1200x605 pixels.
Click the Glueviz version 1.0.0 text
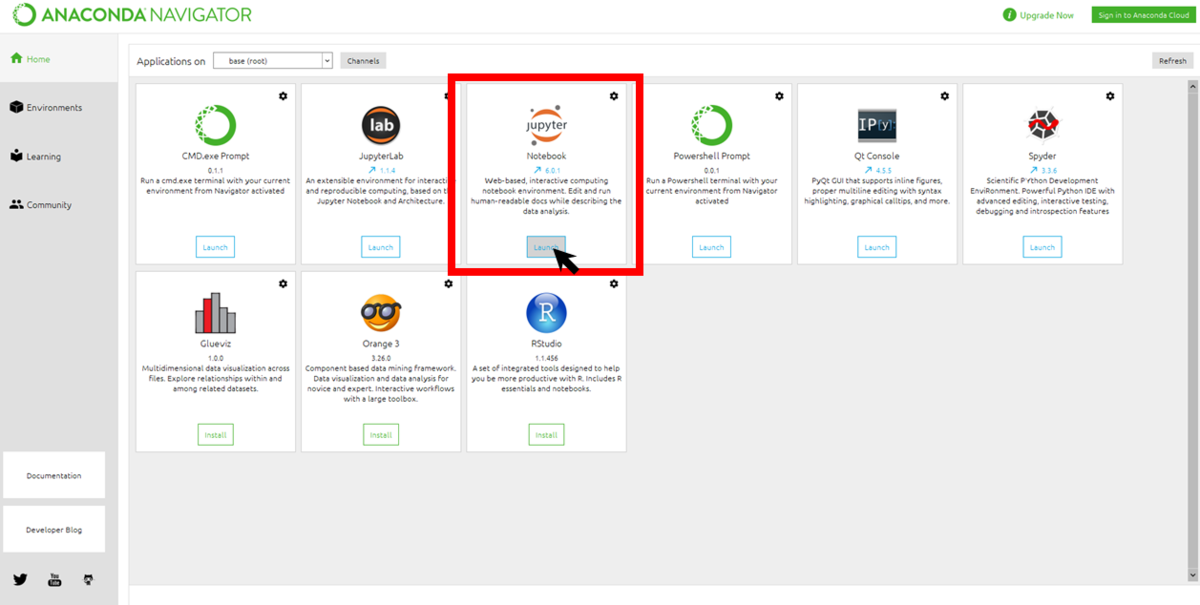(x=215, y=359)
